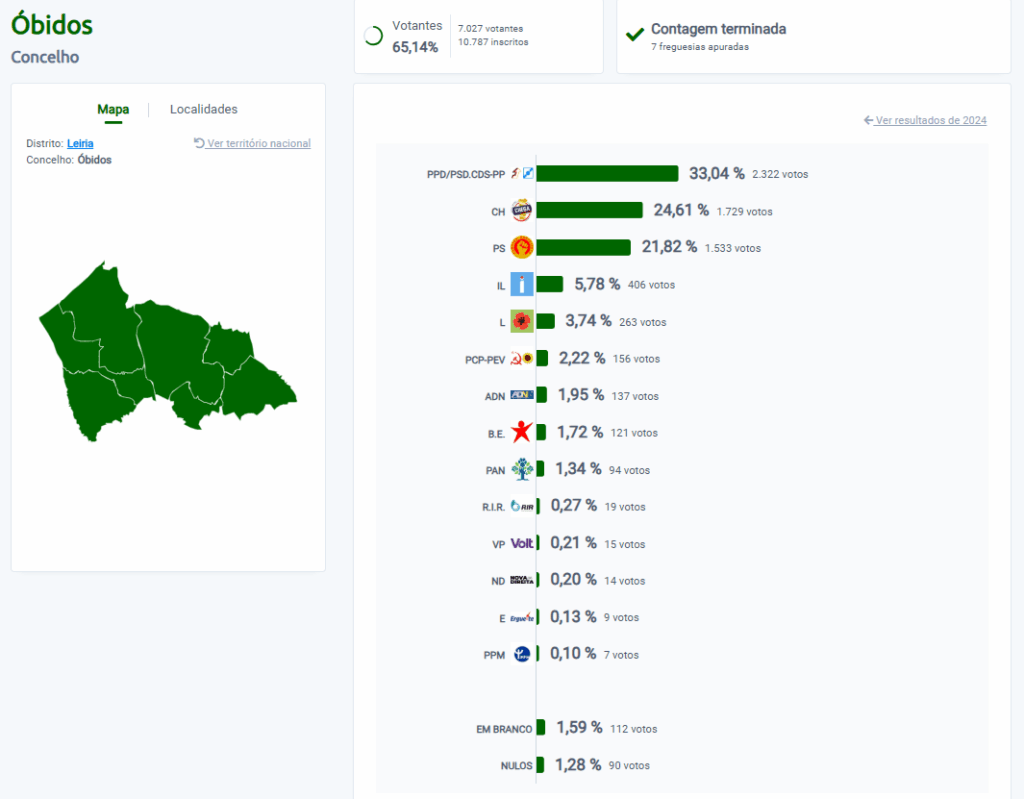The height and width of the screenshot is (799, 1024).
Task: Click the PAN tree logo
Action: (521, 469)
